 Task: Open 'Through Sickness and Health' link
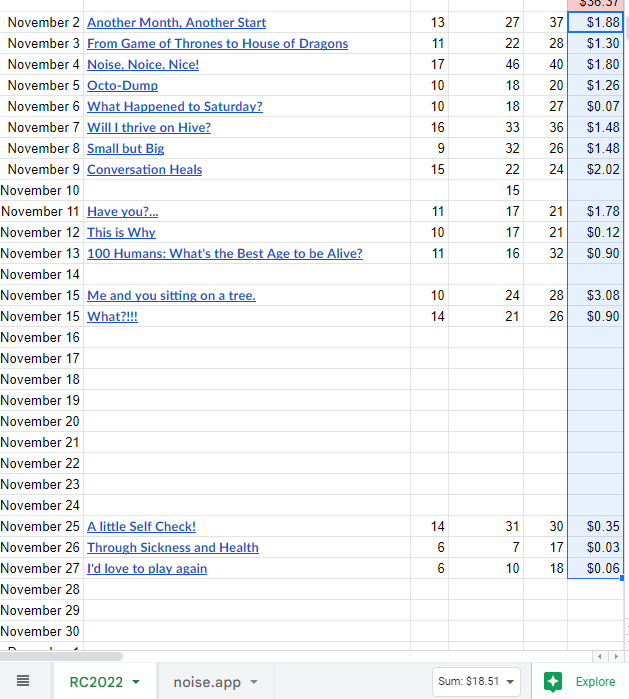tap(173, 547)
